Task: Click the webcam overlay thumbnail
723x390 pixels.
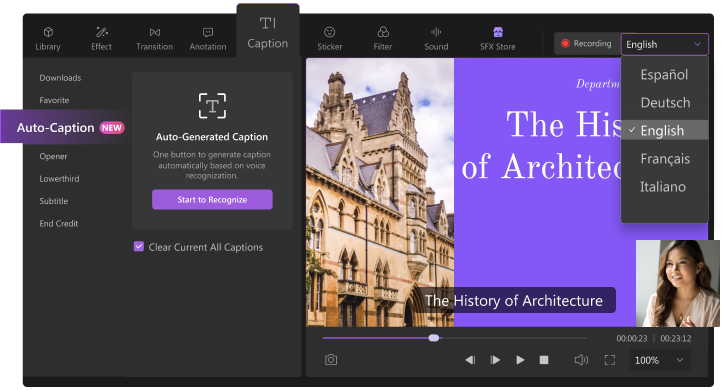Action: tap(677, 283)
